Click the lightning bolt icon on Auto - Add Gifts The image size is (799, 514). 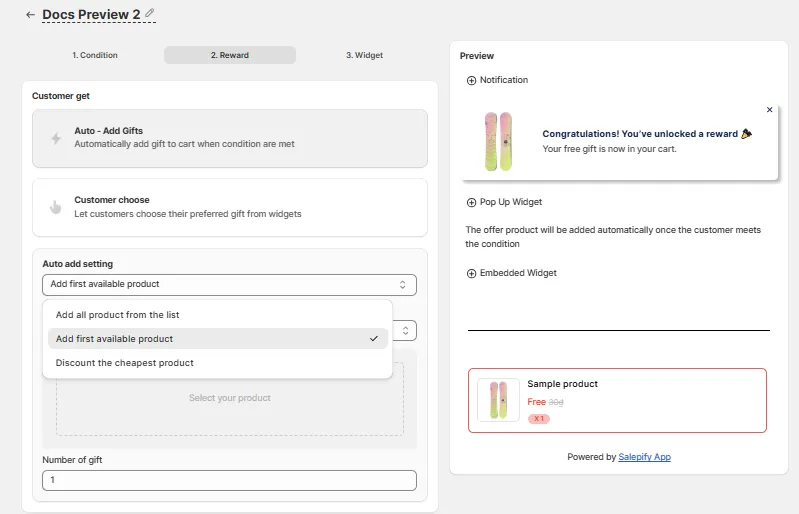click(56, 138)
